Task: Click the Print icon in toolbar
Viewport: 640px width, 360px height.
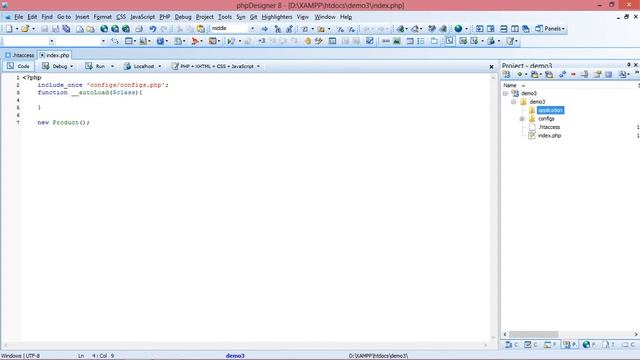Action: [x=139, y=29]
